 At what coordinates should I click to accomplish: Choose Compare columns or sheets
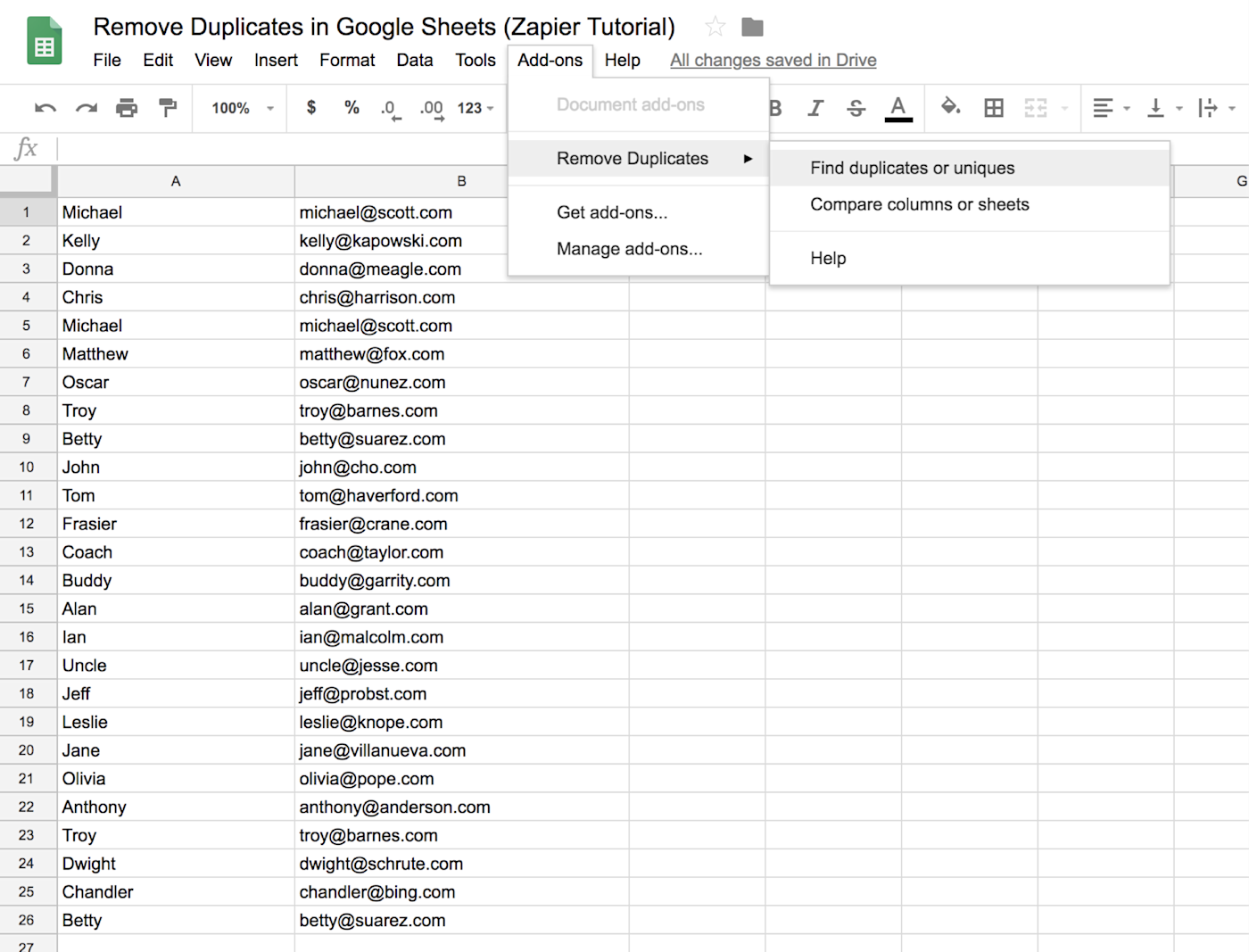pos(970,204)
